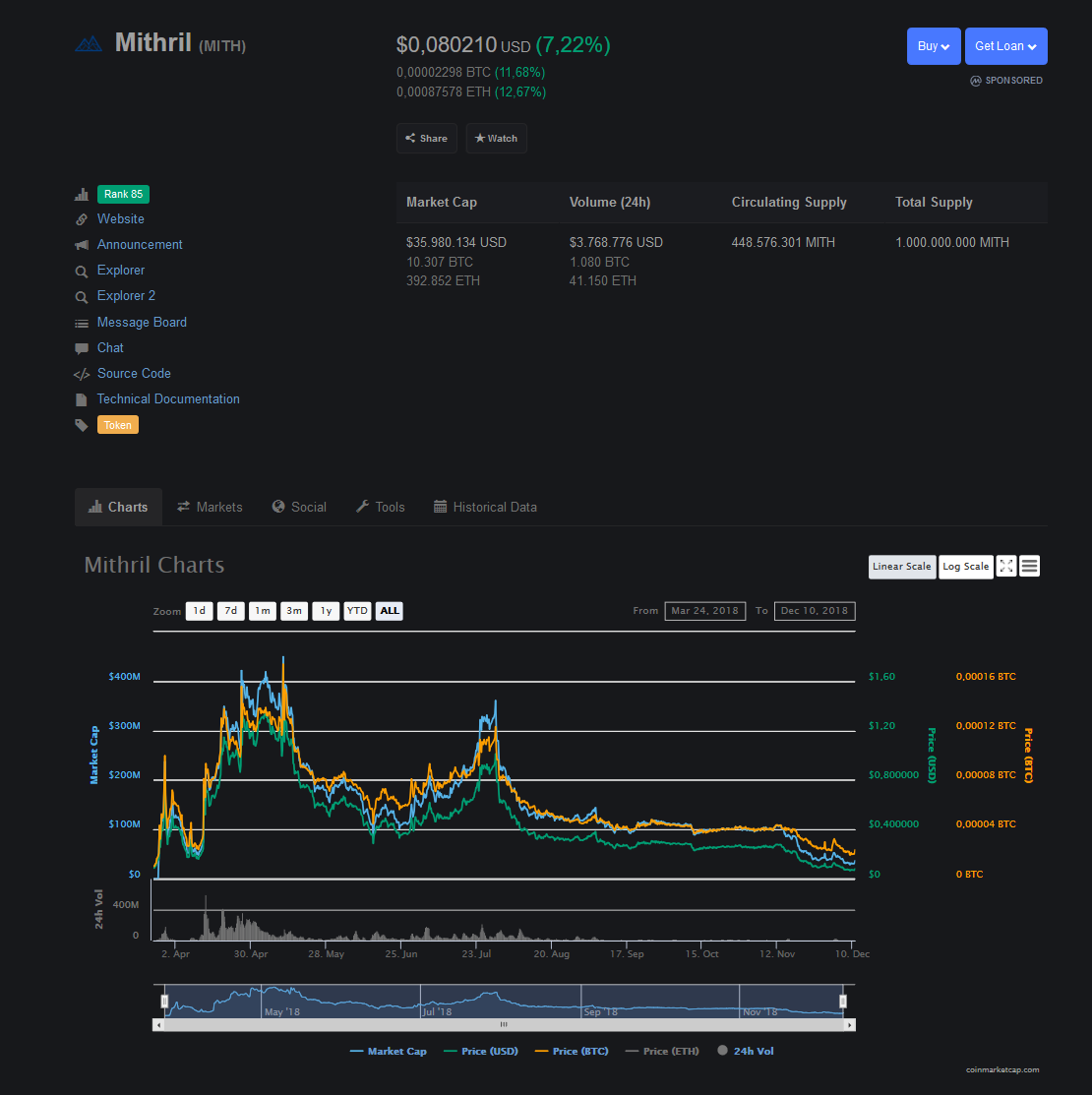Viewport: 1092px width, 1095px height.
Task: Click the Source Code brackets icon
Action: pyautogui.click(x=82, y=374)
